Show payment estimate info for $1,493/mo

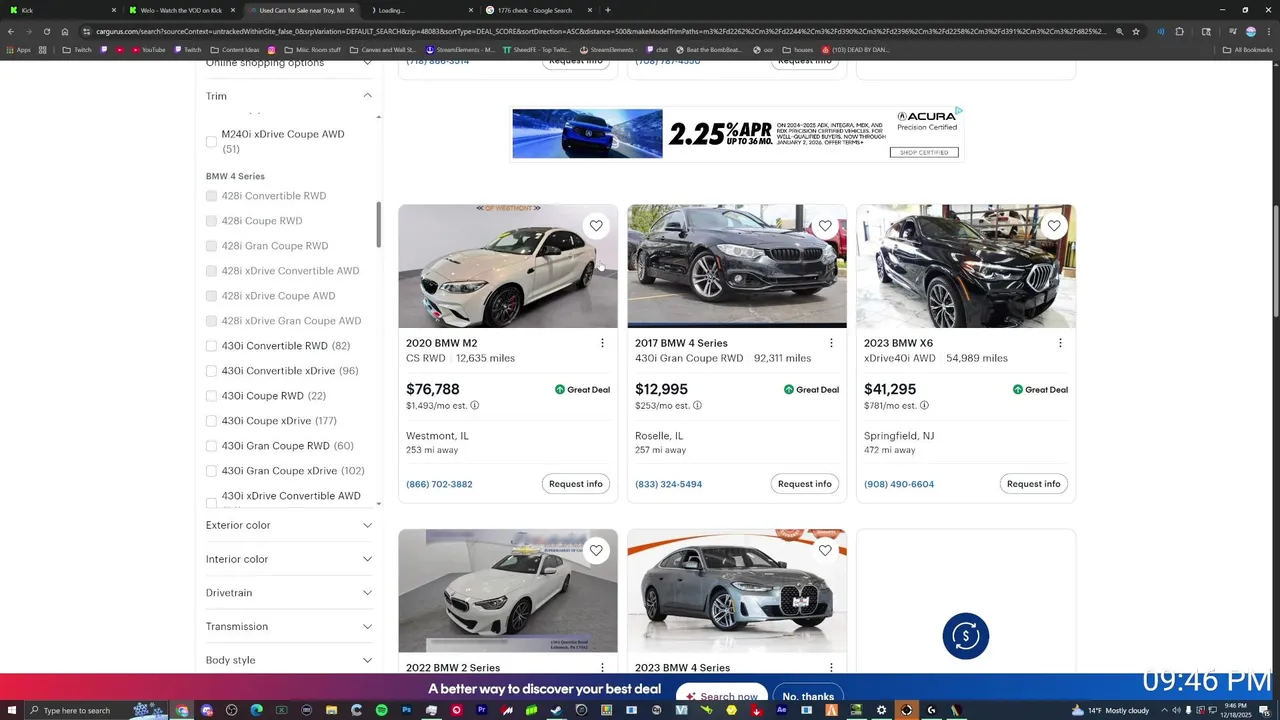(474, 406)
